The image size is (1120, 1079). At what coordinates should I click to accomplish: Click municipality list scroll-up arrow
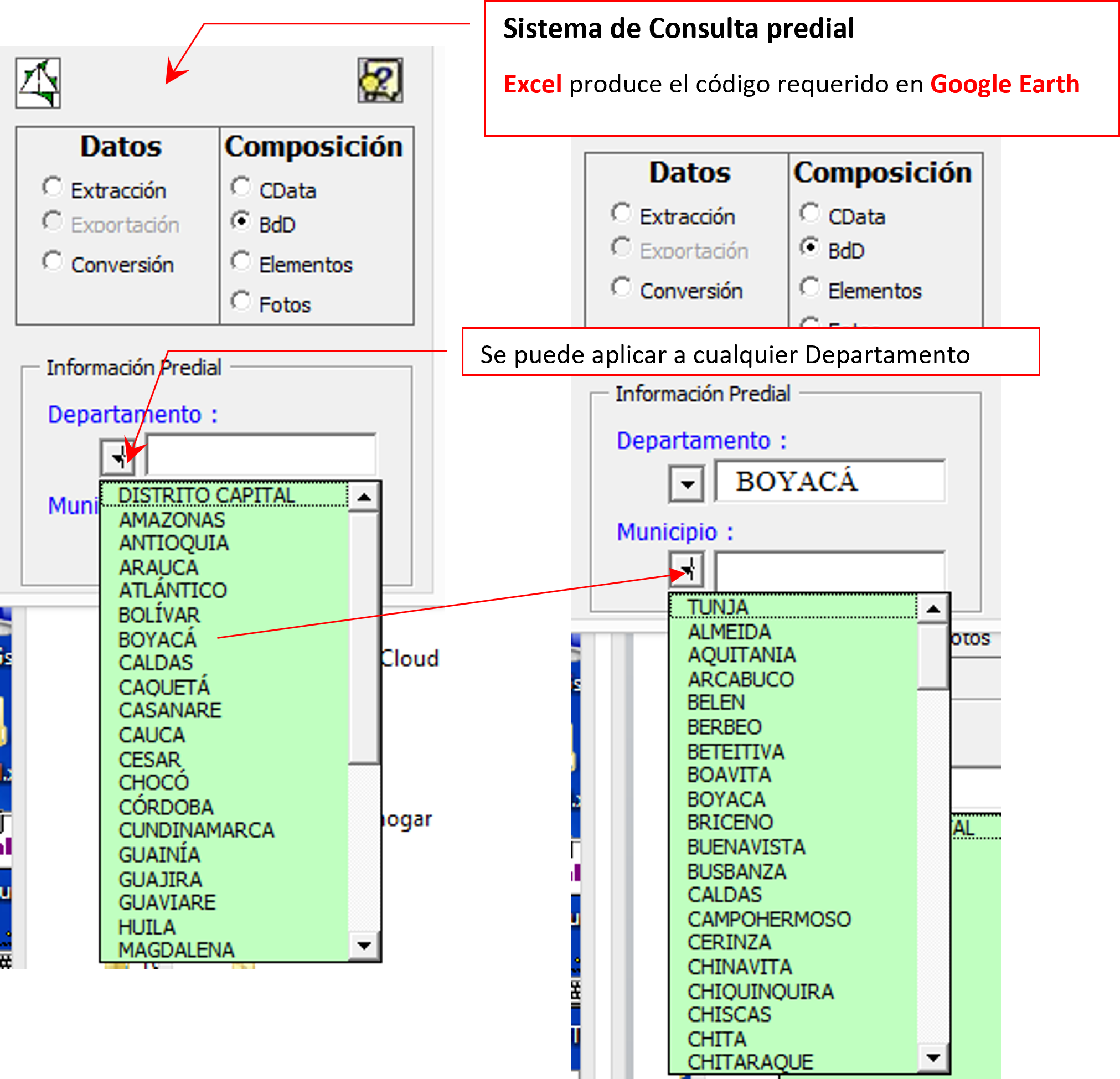point(933,609)
